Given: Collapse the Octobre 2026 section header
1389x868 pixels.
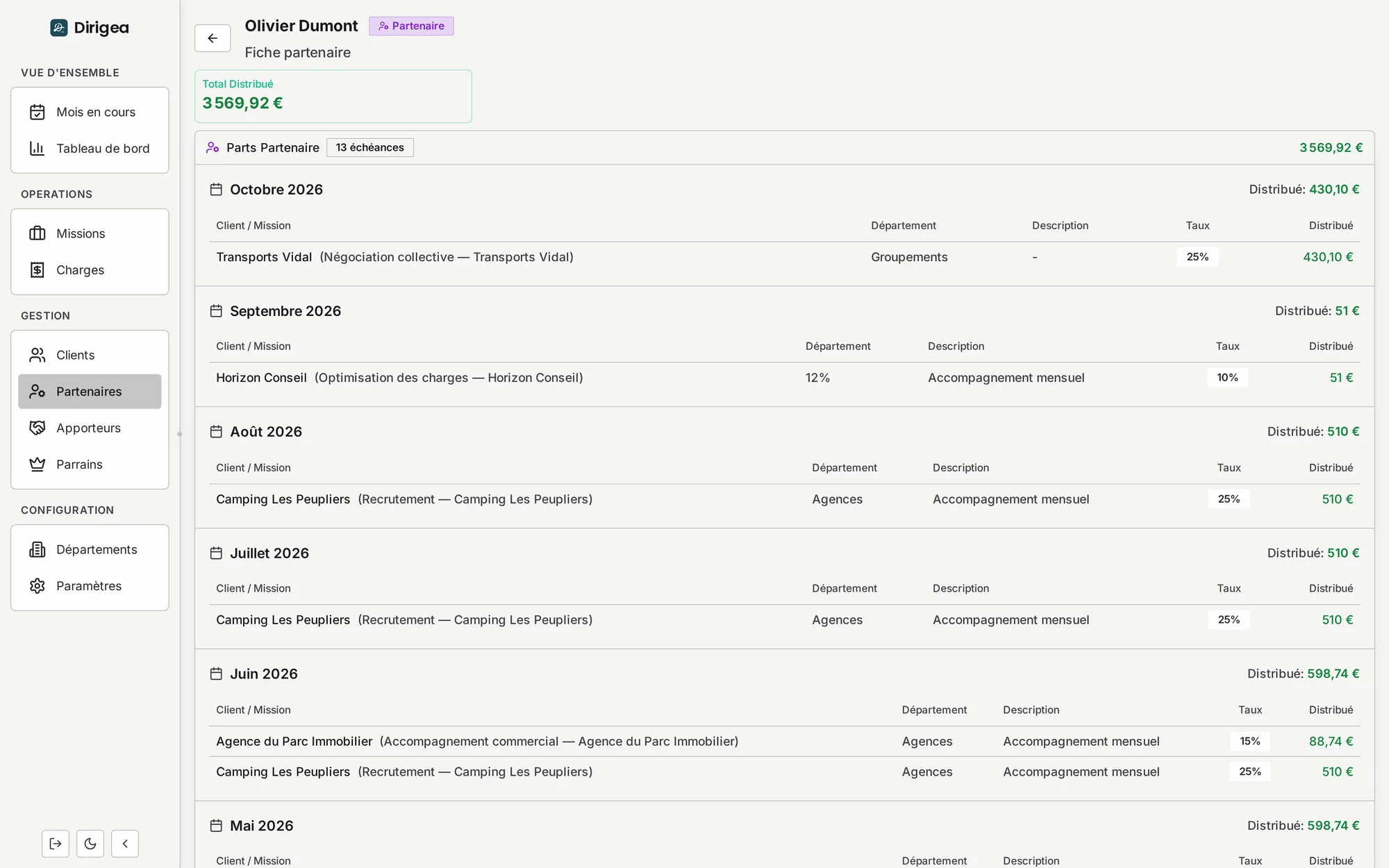Looking at the screenshot, I should click(x=784, y=190).
